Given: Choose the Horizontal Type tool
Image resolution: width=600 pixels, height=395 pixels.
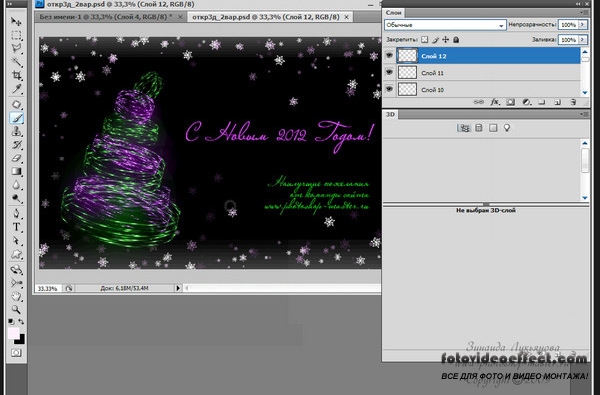Looking at the screenshot, I should pos(16,227).
